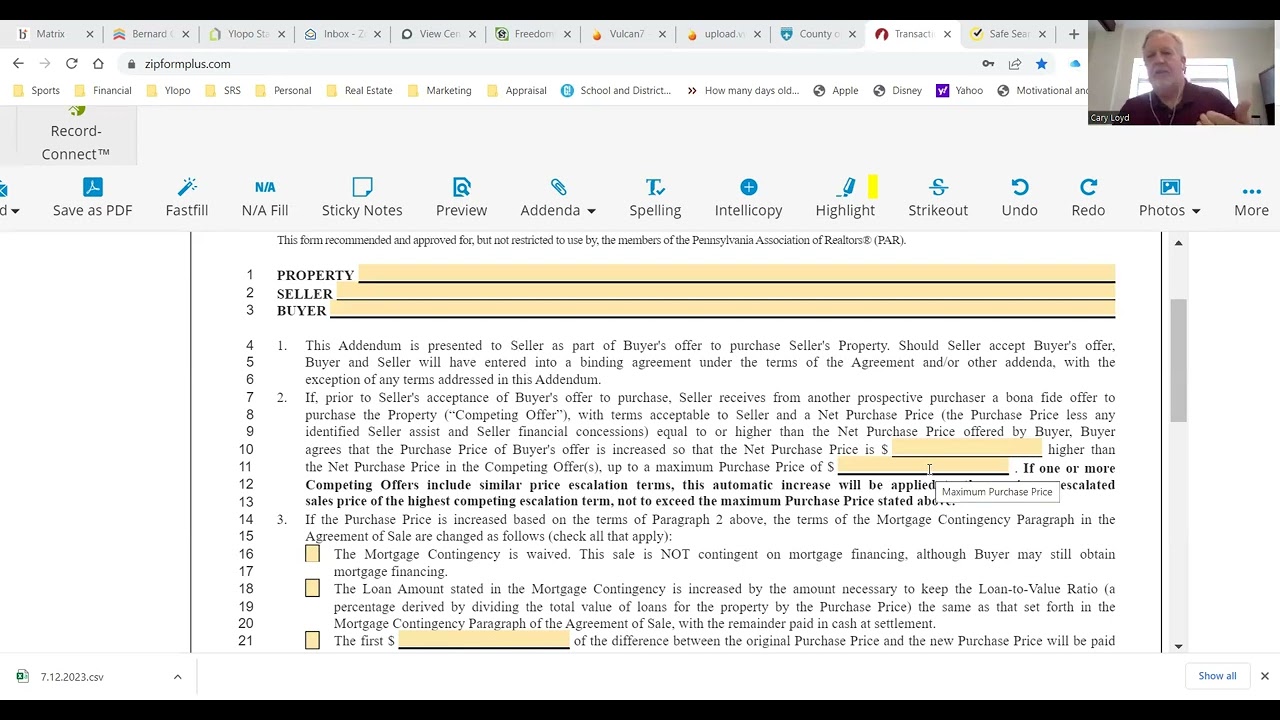Click the Maximum Purchase Price field
Viewport: 1280px width, 720px height.
click(923, 467)
